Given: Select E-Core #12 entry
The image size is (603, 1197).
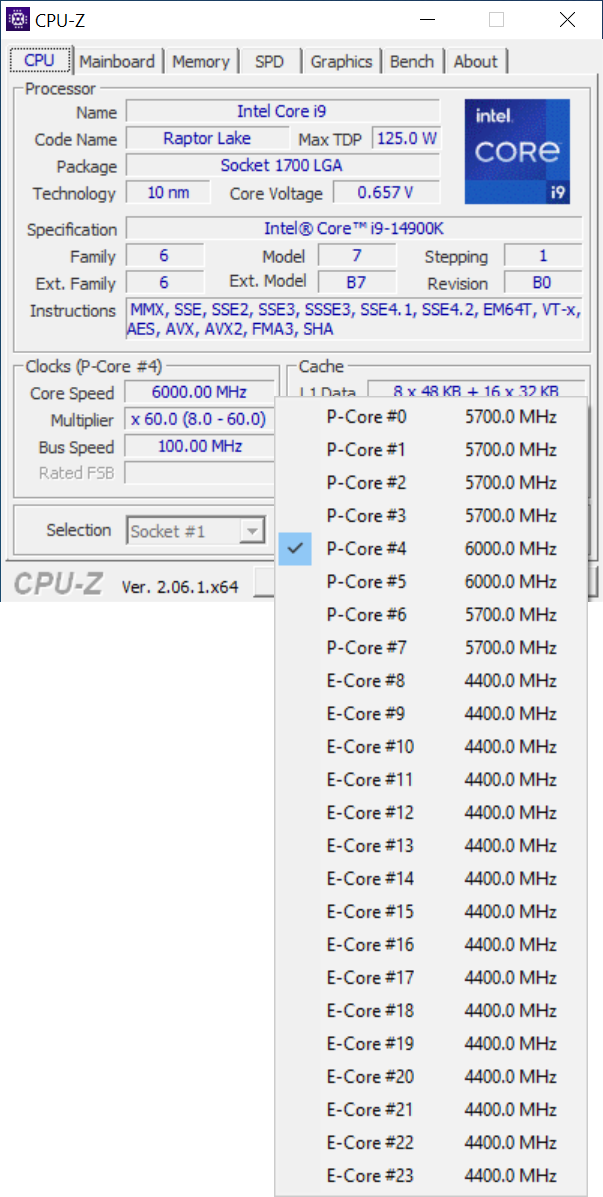Looking at the screenshot, I should pos(431,812).
